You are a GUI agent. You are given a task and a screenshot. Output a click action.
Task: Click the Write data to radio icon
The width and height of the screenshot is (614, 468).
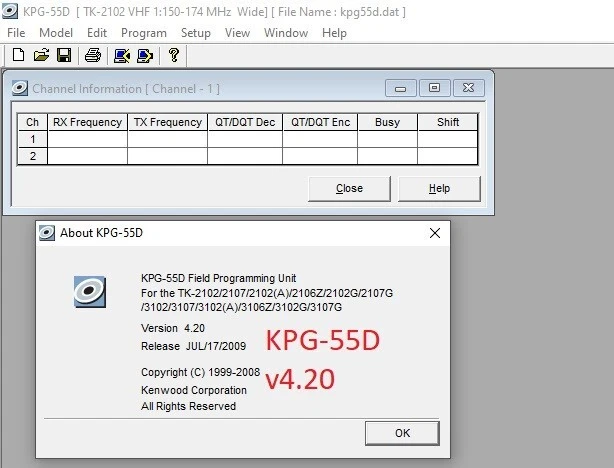click(145, 55)
